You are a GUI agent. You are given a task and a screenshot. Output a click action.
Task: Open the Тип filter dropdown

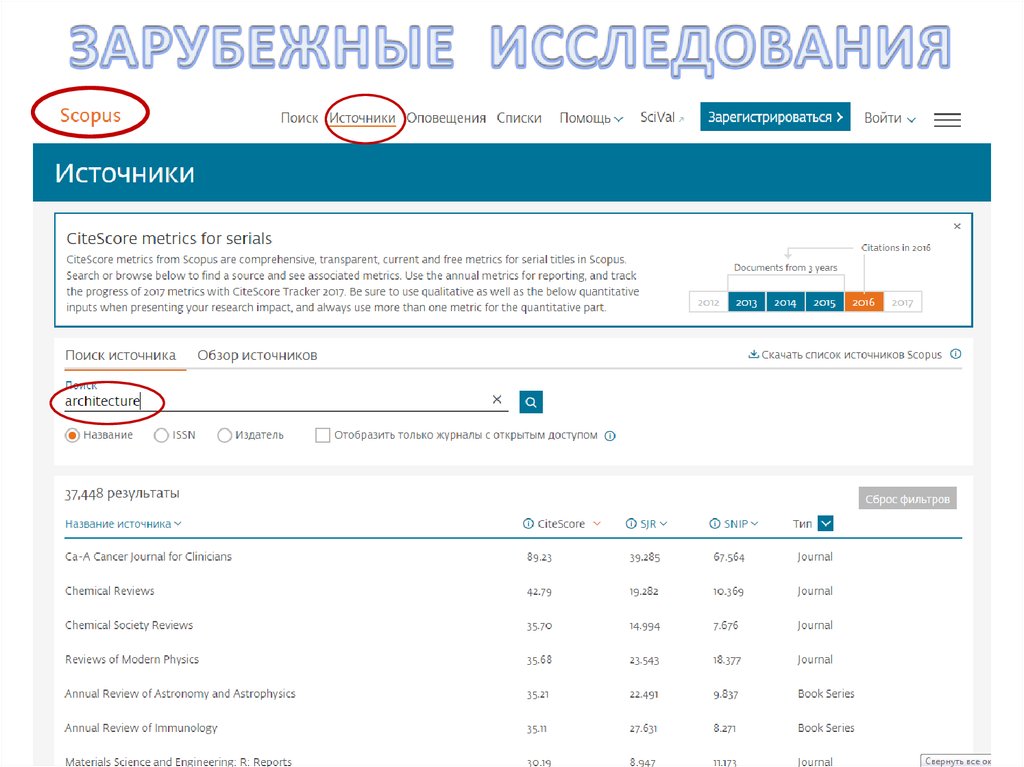click(825, 523)
